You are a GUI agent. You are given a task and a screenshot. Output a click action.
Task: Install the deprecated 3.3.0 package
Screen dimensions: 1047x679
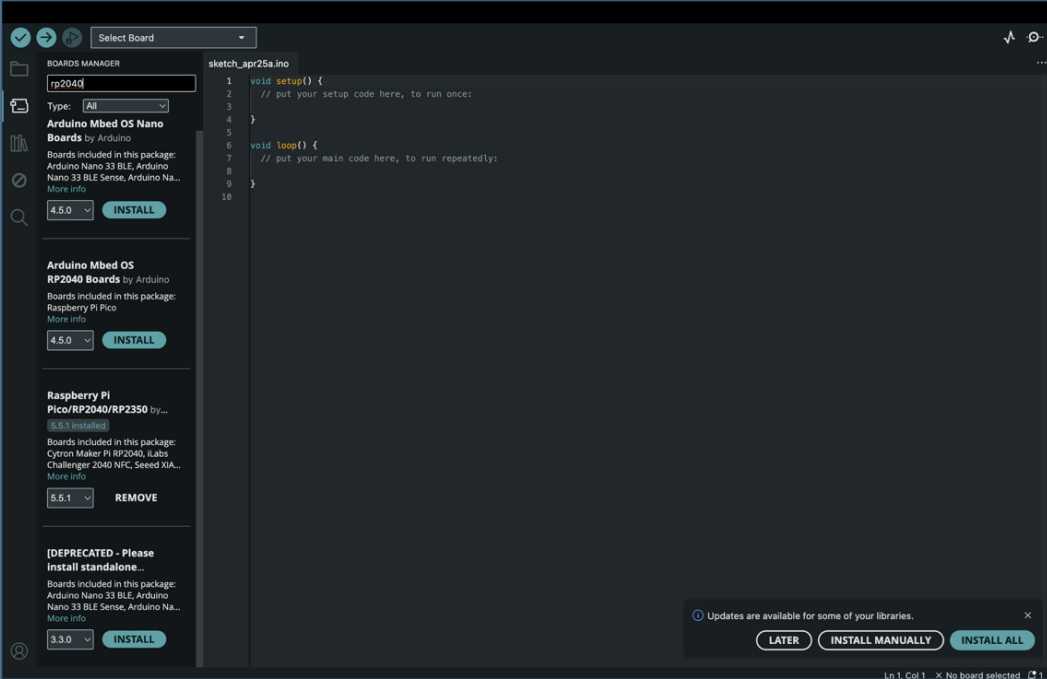[134, 639]
